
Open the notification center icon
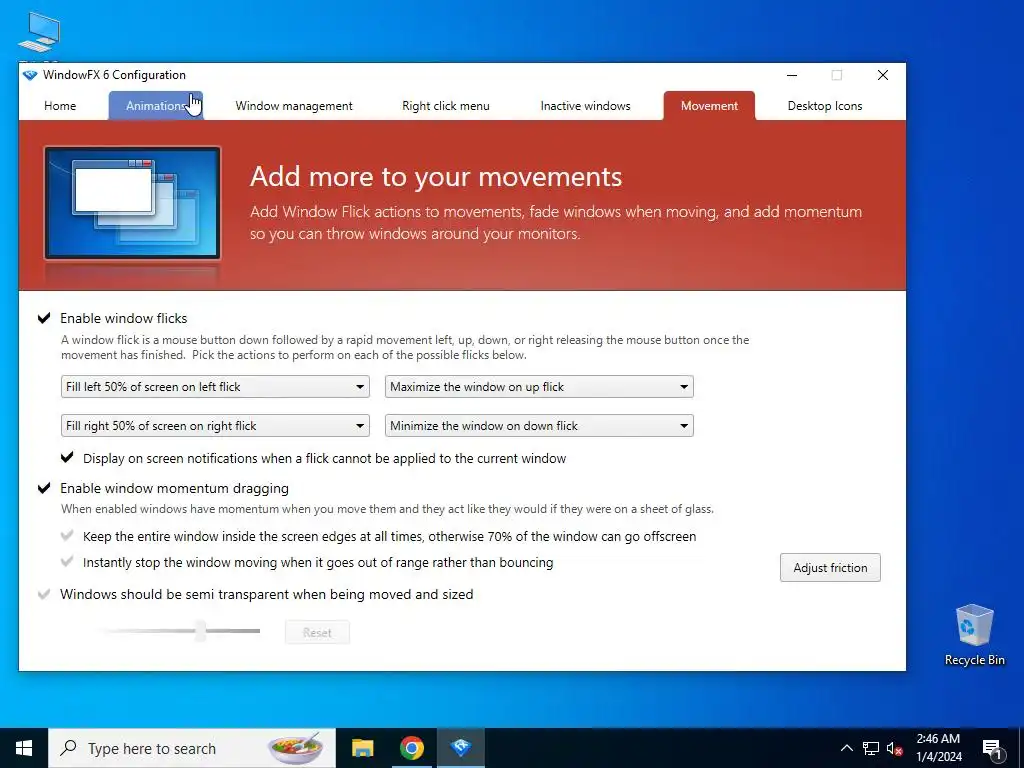tap(992, 749)
